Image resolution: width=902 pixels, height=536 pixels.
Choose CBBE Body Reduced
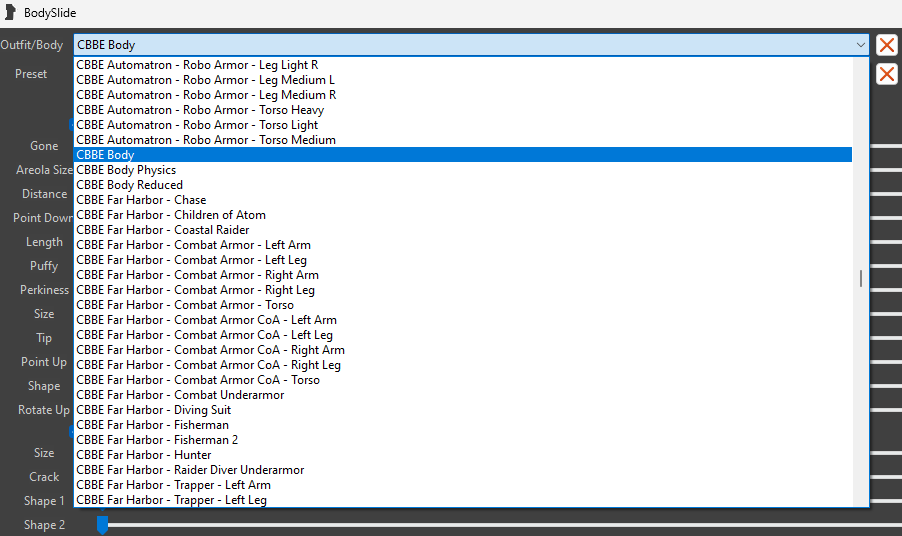click(463, 185)
